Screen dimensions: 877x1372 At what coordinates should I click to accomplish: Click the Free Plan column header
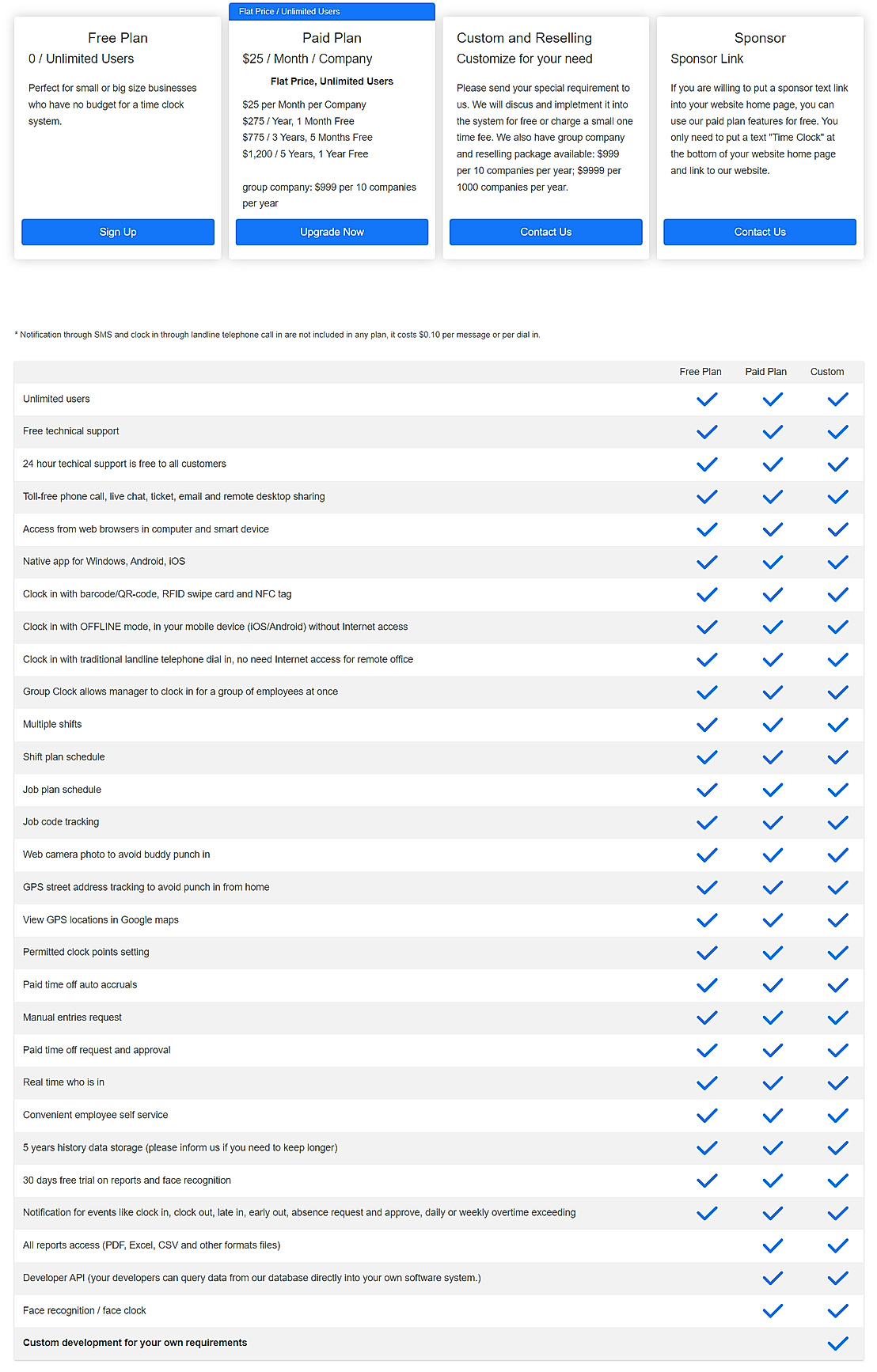coord(700,371)
